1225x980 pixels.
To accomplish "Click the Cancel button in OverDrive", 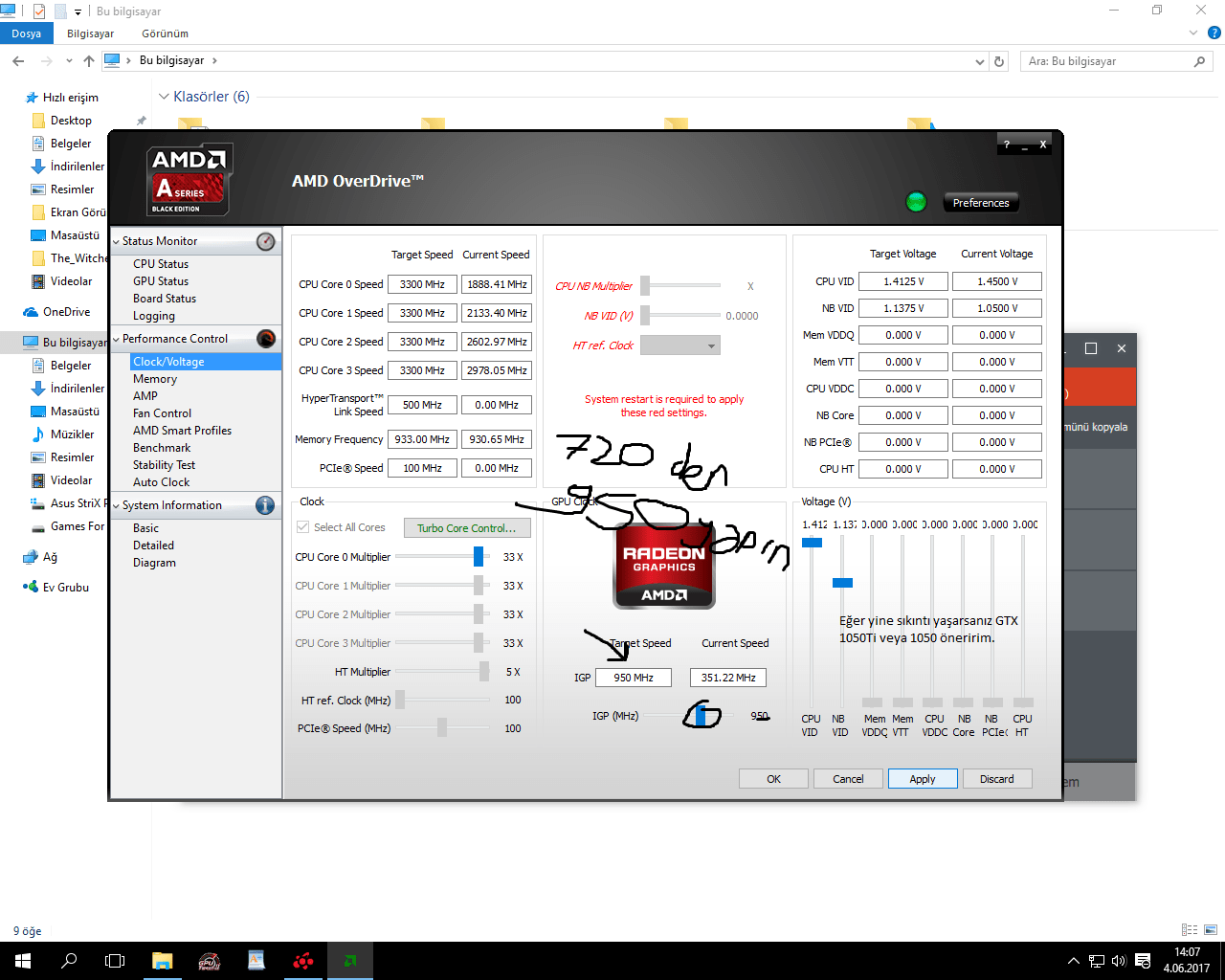I will tap(848, 779).
